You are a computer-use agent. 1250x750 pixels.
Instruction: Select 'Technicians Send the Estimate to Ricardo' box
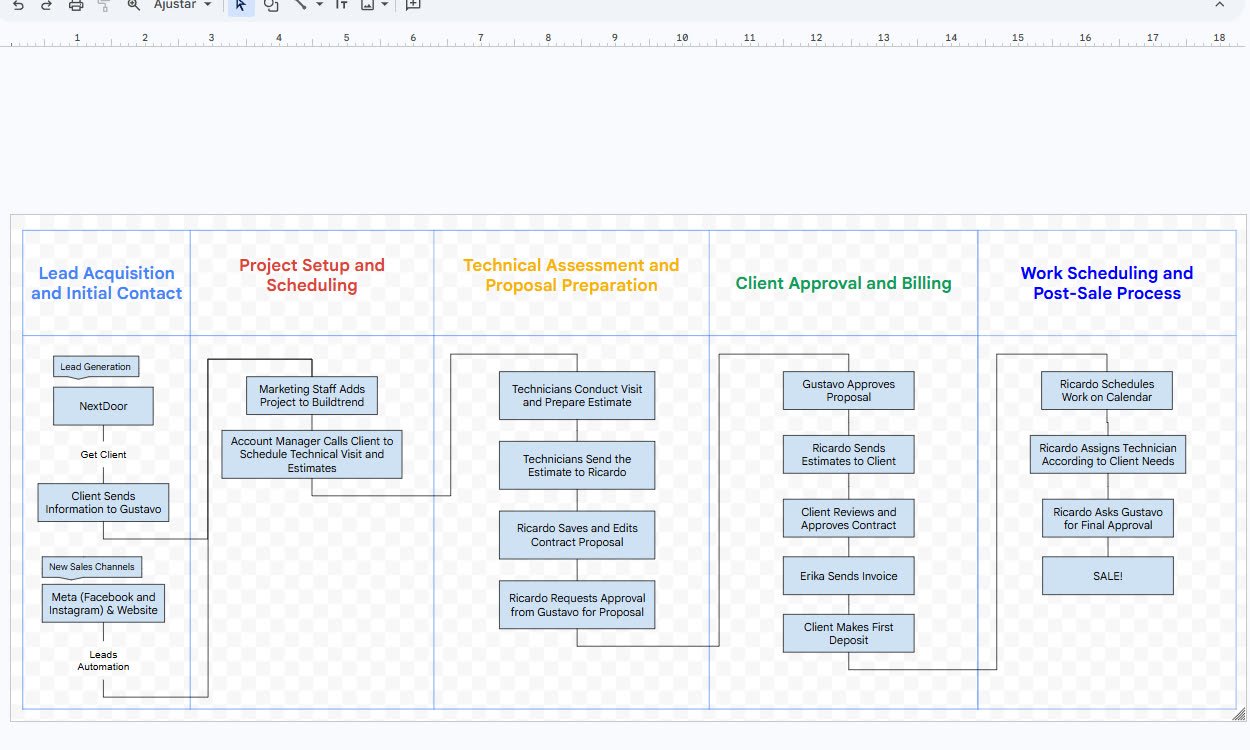[x=577, y=465]
